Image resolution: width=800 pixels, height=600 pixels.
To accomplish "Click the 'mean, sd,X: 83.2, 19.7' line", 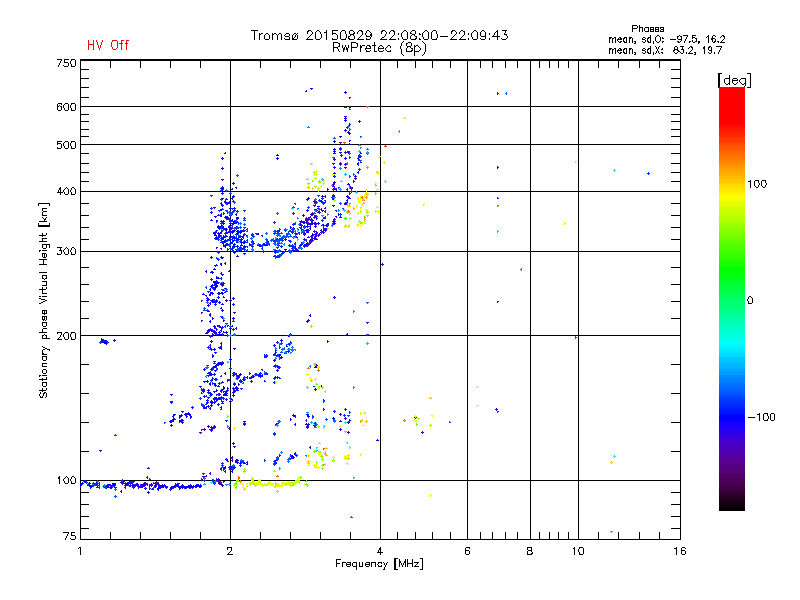I will coord(665,50).
